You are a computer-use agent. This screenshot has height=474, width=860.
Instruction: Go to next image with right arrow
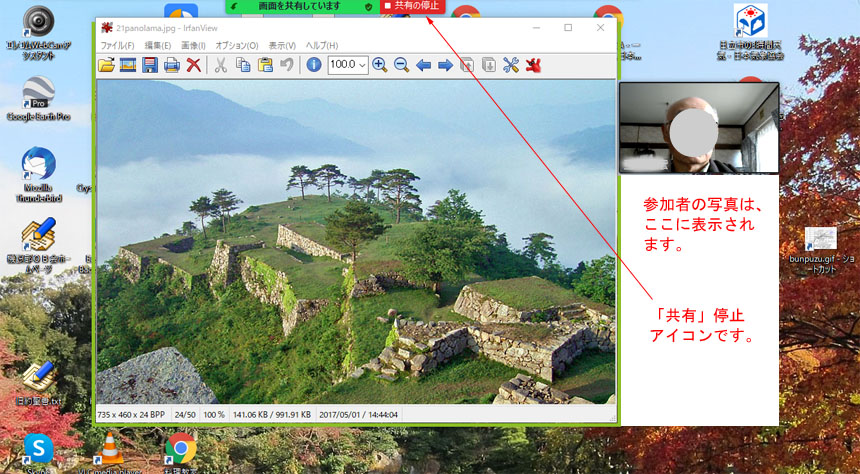(445, 66)
